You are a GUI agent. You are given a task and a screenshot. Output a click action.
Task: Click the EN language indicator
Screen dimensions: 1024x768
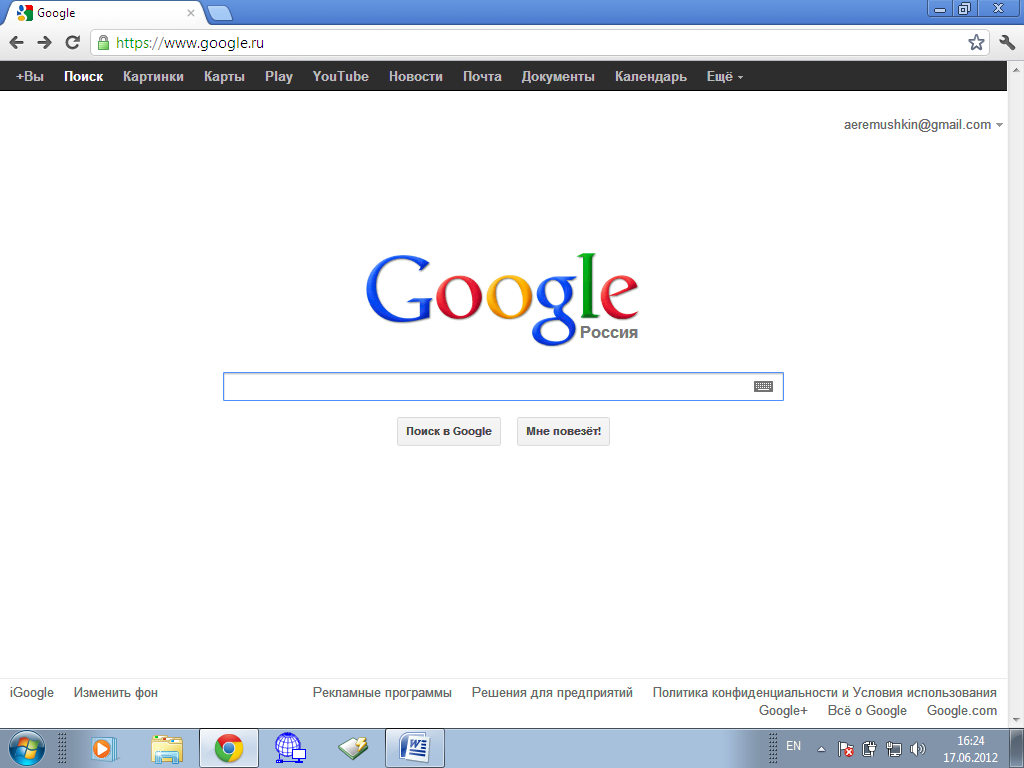pyautogui.click(x=793, y=746)
